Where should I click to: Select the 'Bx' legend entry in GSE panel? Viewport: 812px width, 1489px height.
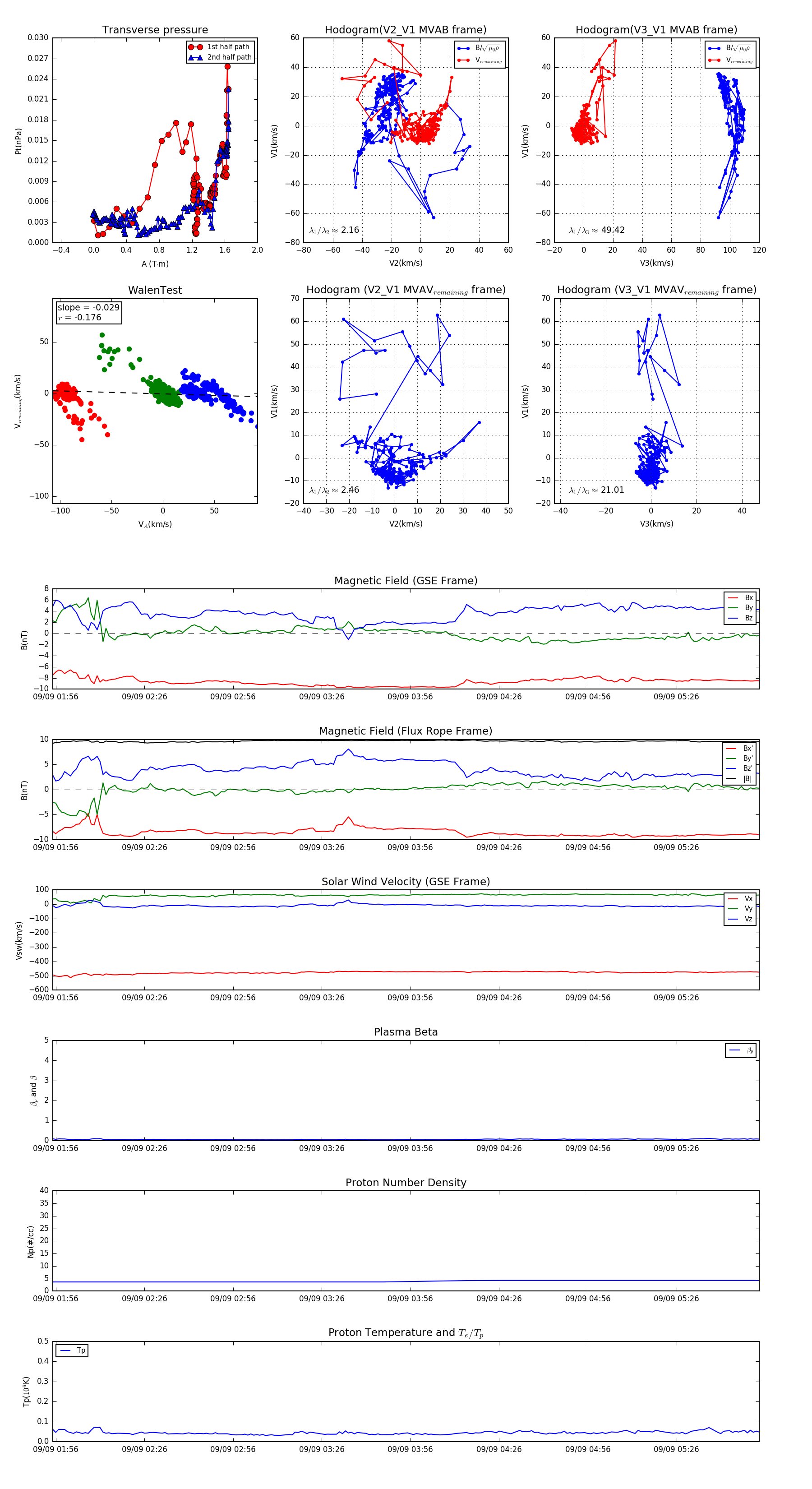[x=740, y=598]
